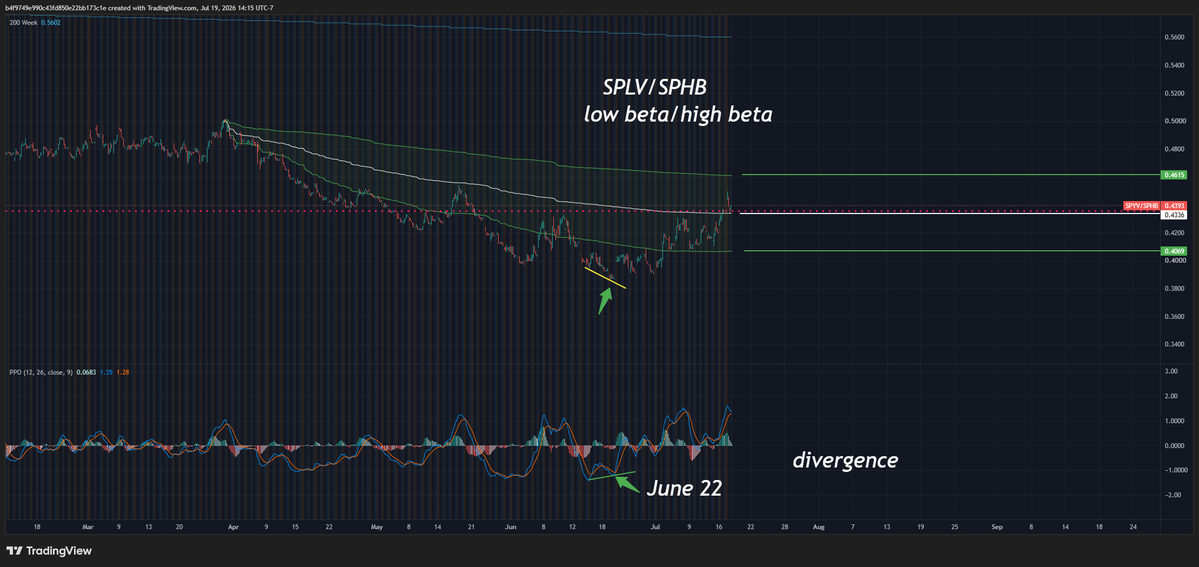Viewport: 1199px width, 567px height.
Task: Click the red 0.4393 current price label
Action: tap(1175, 206)
